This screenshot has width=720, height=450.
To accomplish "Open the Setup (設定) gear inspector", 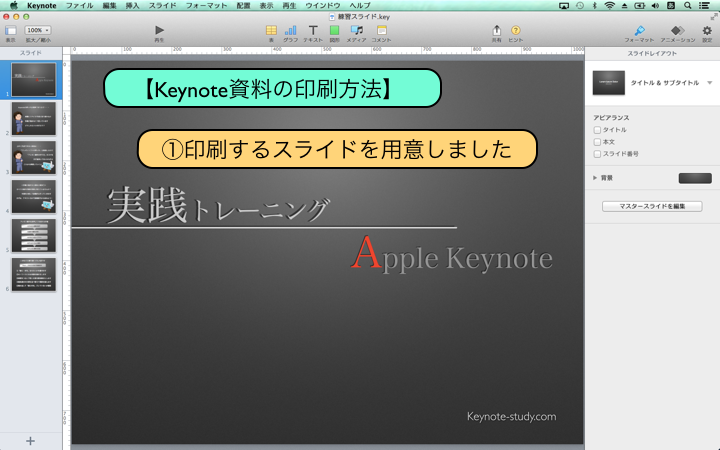I will pyautogui.click(x=707, y=31).
